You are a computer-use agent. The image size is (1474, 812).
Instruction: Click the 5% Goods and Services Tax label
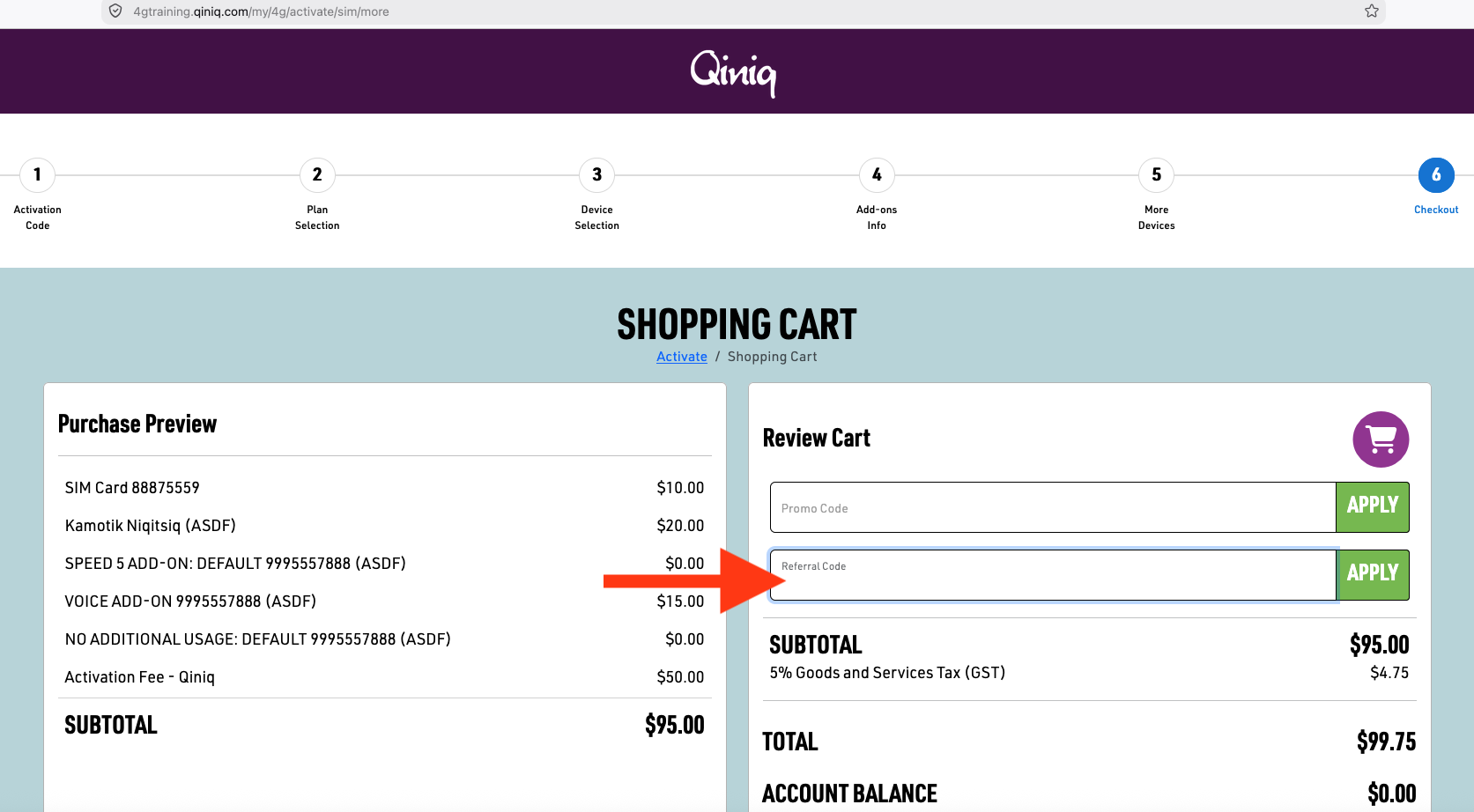[x=887, y=673]
